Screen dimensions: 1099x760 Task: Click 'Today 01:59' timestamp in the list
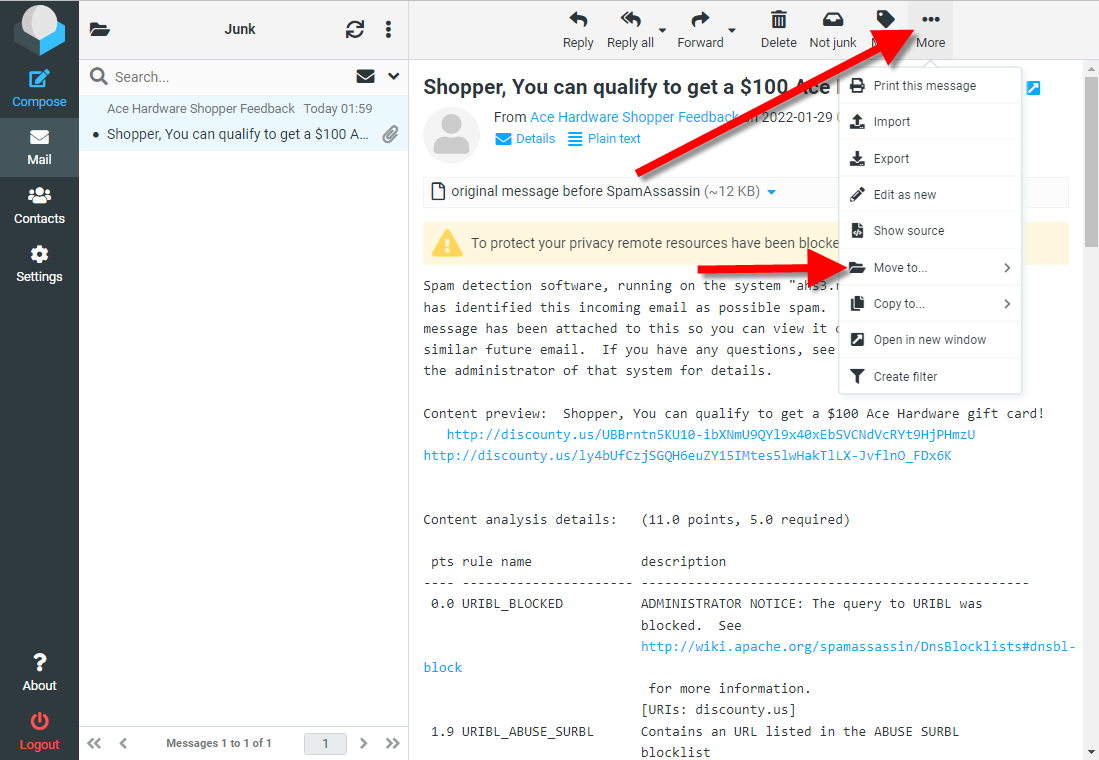click(338, 109)
